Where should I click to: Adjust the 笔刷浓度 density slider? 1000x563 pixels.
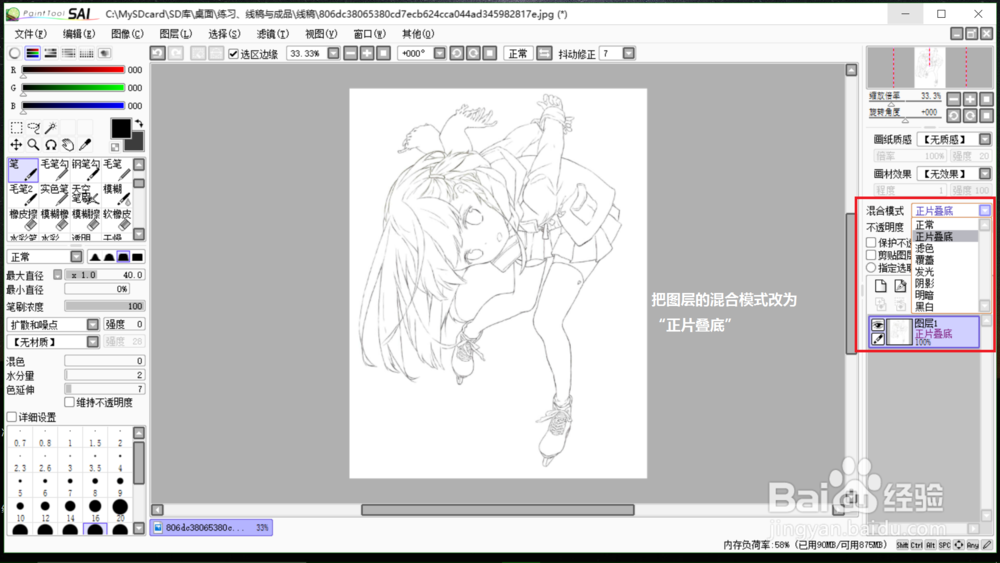105,307
